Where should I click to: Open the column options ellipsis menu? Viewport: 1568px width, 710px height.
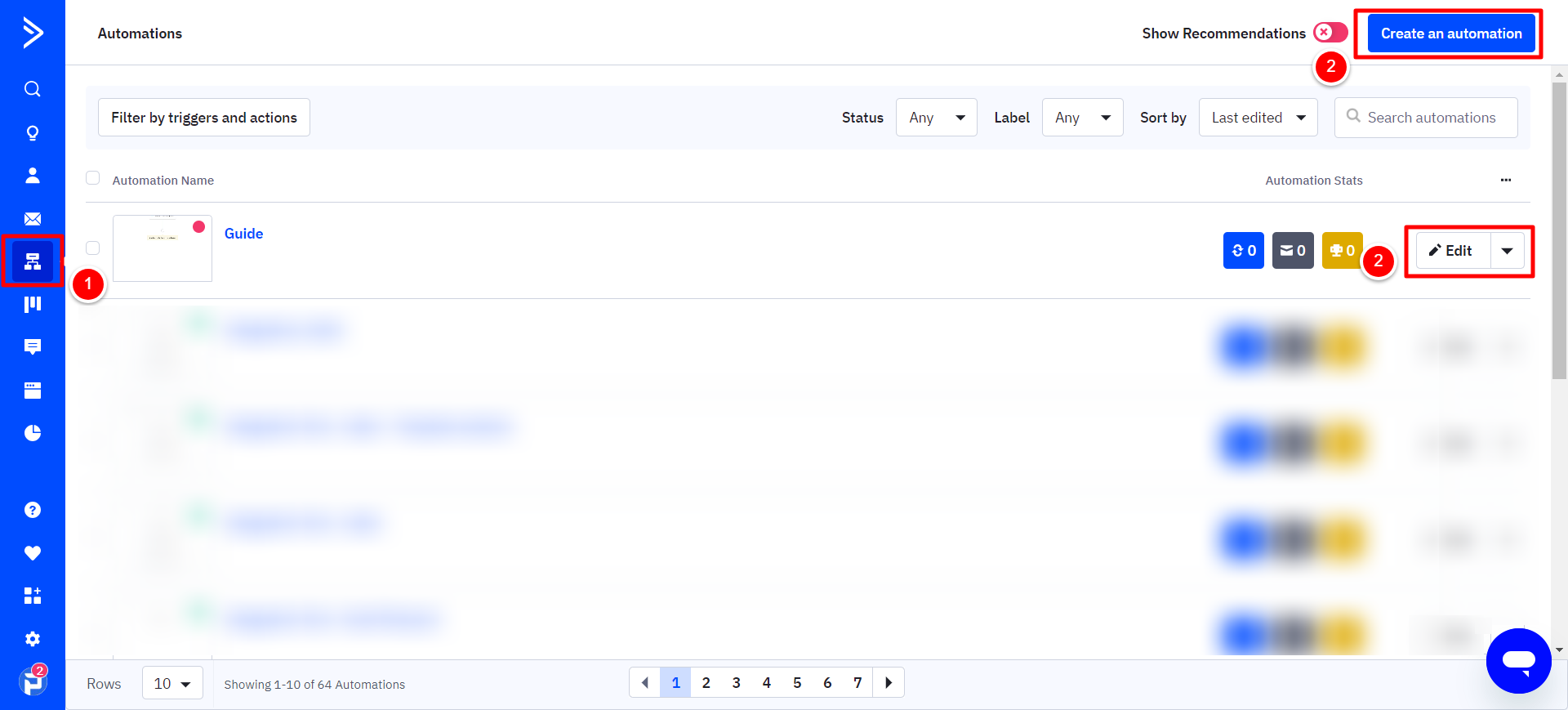coord(1506,180)
